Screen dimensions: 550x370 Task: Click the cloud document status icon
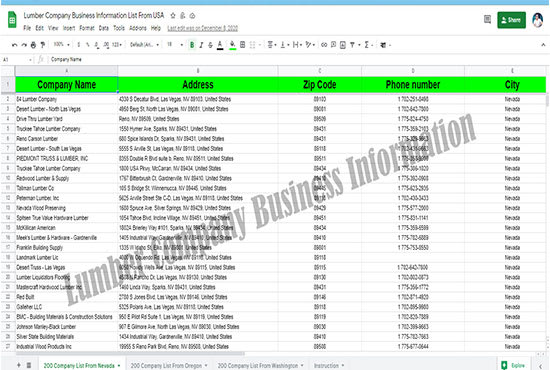[192, 15]
